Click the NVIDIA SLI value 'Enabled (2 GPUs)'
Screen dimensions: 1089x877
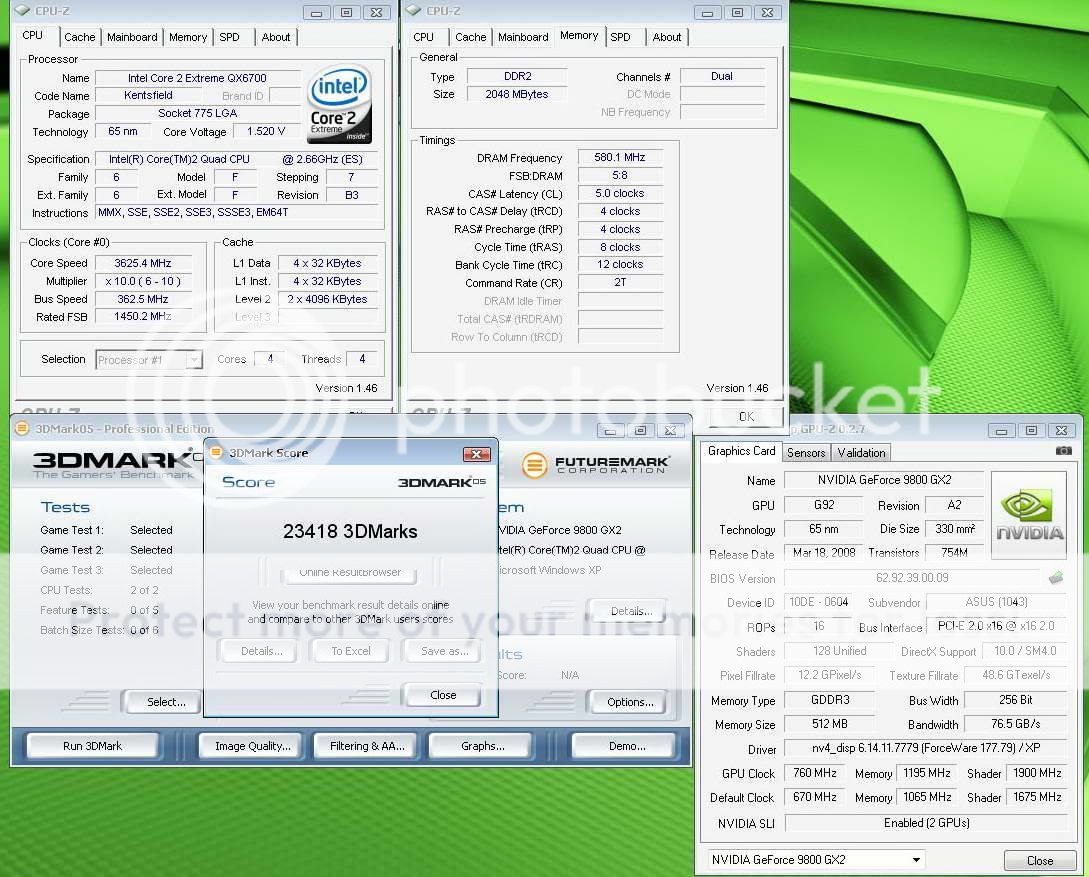[x=926, y=823]
